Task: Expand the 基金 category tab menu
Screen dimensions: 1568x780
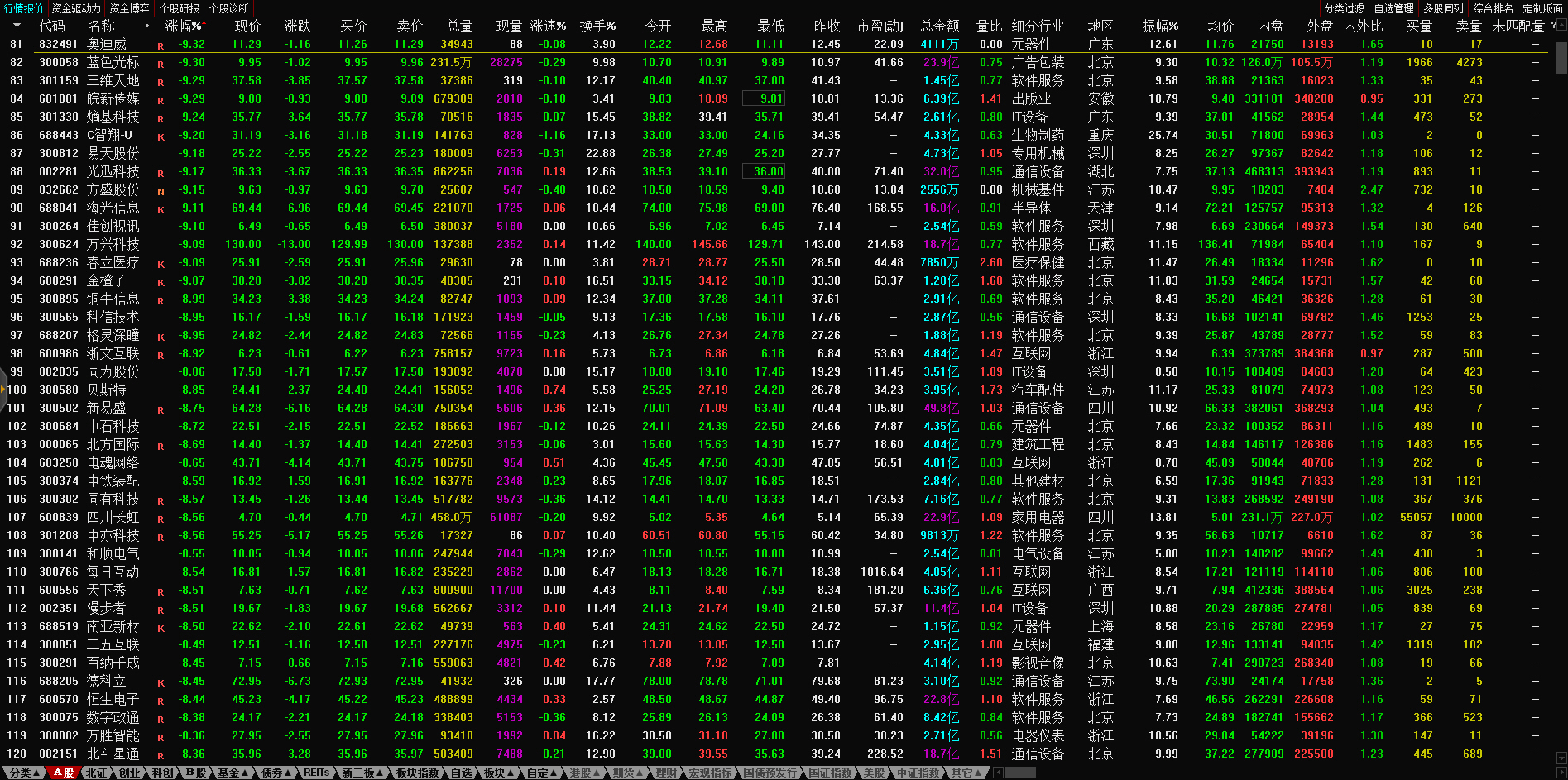Action: tap(233, 773)
